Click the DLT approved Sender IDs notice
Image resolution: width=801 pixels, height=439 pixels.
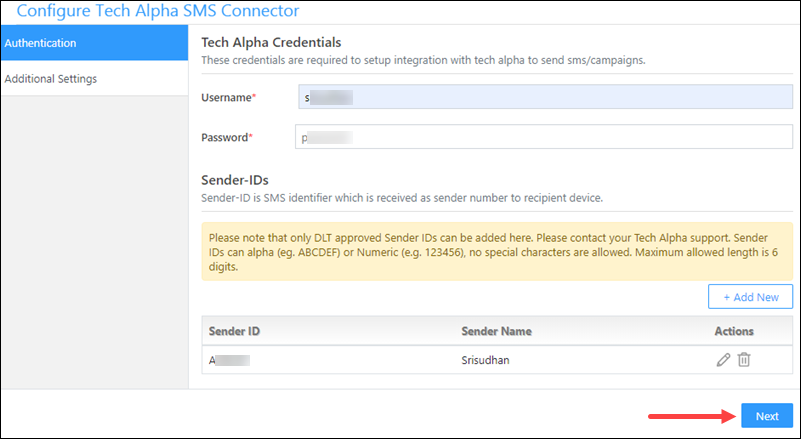(497, 251)
